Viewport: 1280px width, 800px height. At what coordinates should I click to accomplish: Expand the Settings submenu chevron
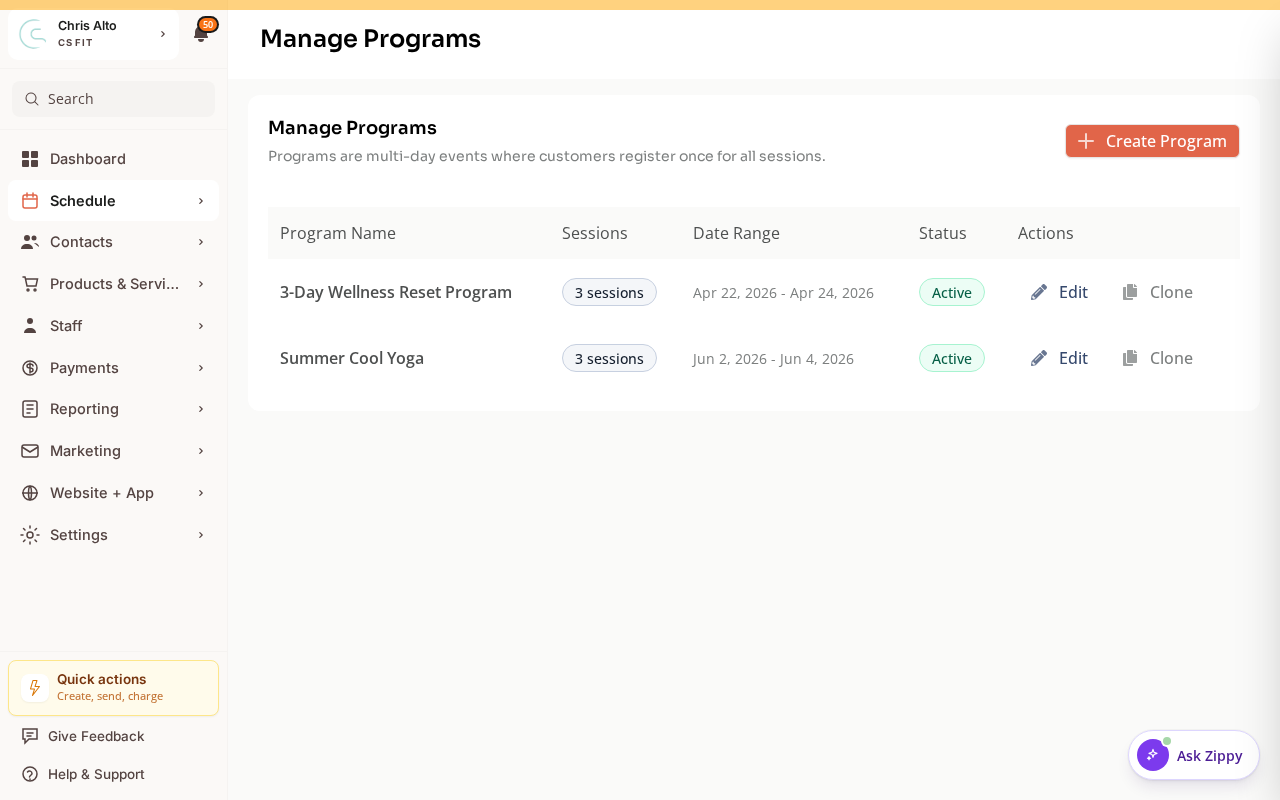tap(201, 535)
